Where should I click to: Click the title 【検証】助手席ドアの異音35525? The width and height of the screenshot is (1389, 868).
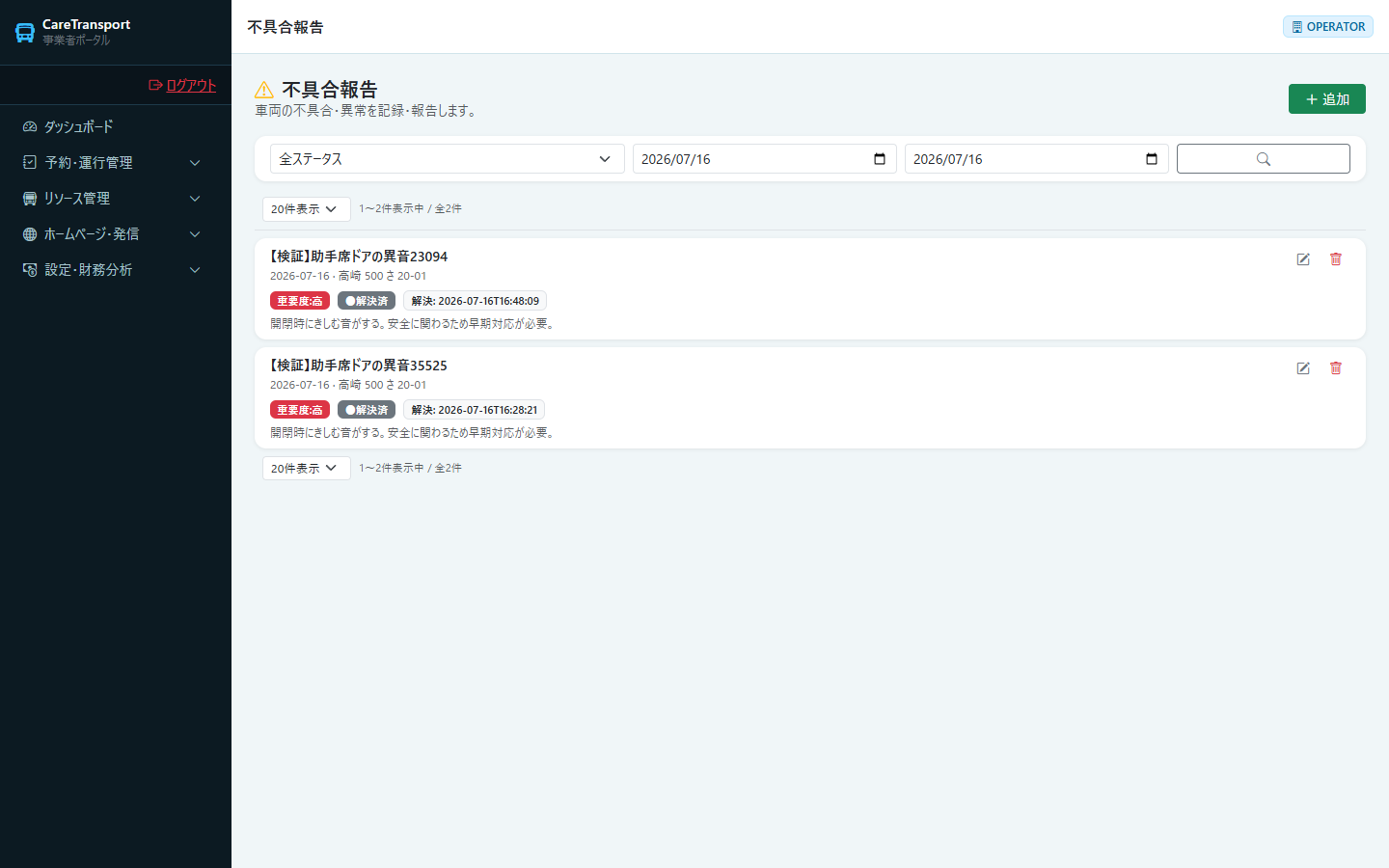coord(359,366)
